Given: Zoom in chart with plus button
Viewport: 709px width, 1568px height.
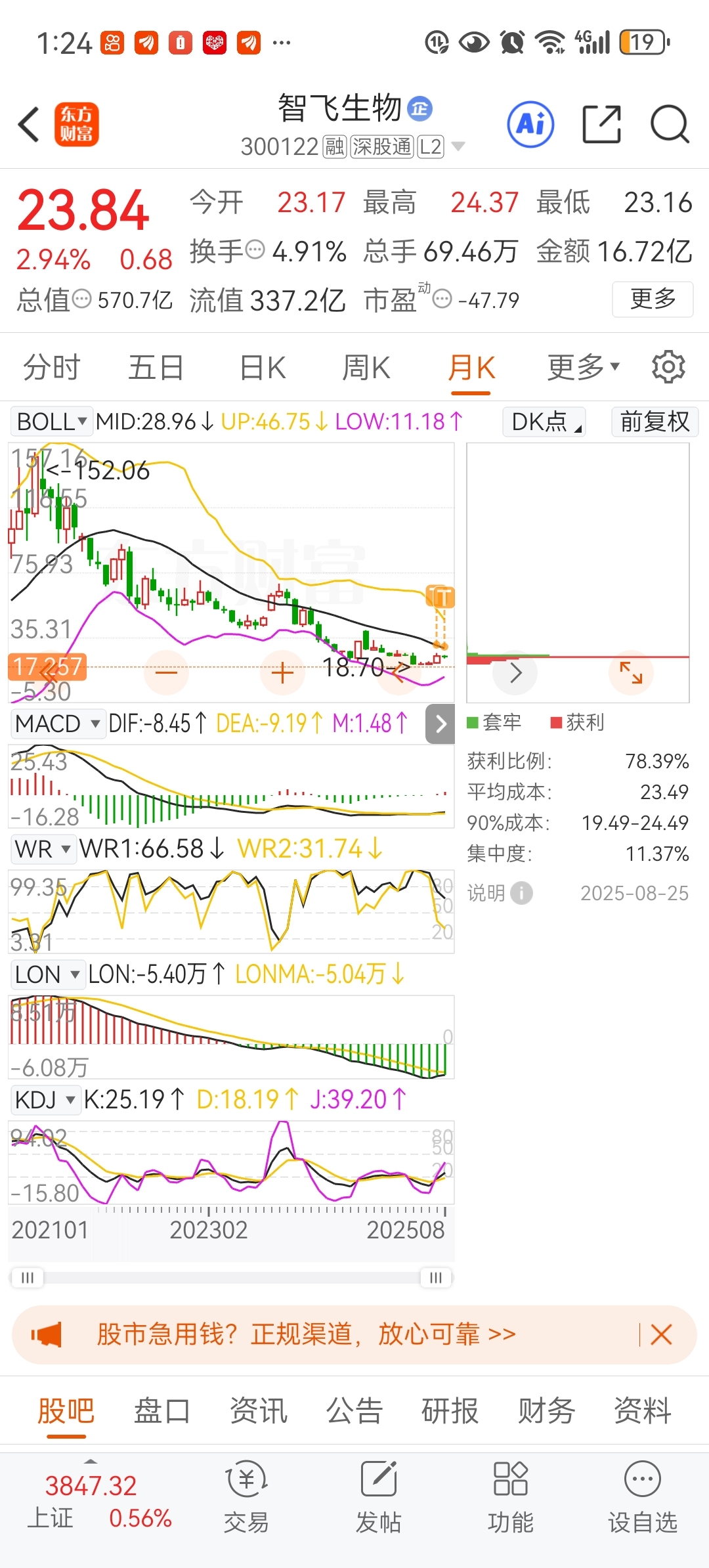Looking at the screenshot, I should point(282,672).
